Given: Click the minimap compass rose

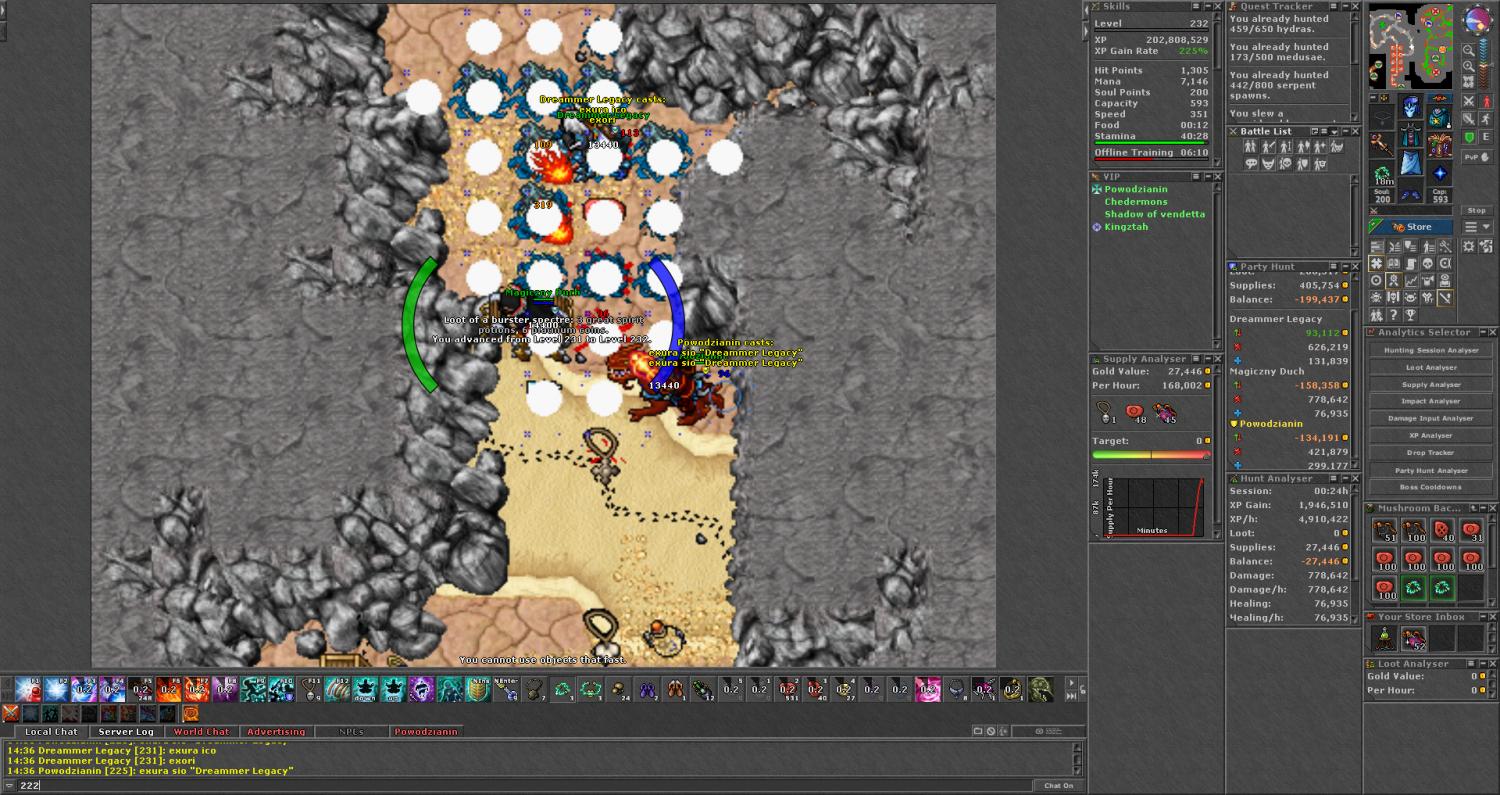Looking at the screenshot, I should click(x=1477, y=21).
